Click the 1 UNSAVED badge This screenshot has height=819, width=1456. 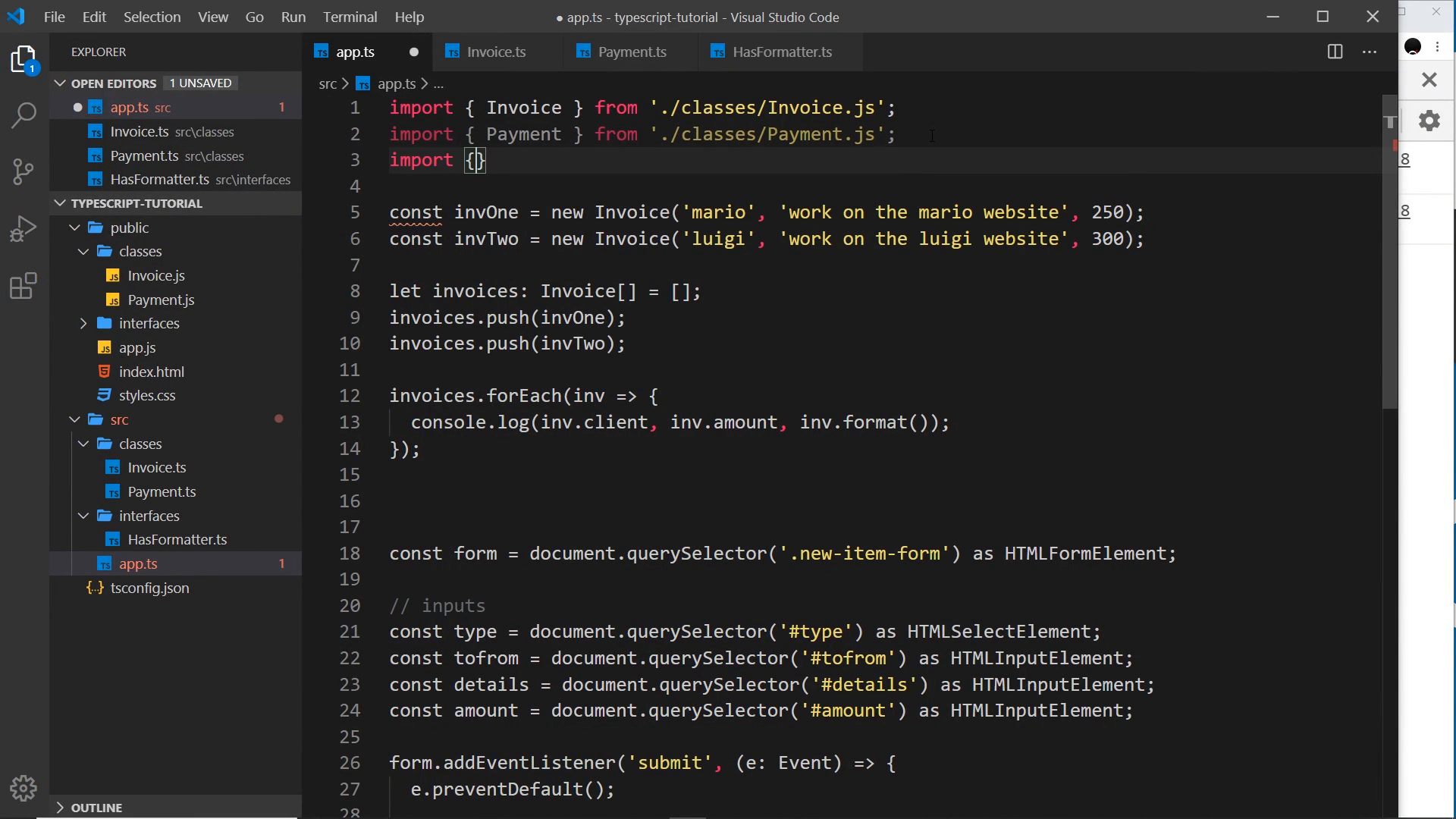click(x=200, y=83)
